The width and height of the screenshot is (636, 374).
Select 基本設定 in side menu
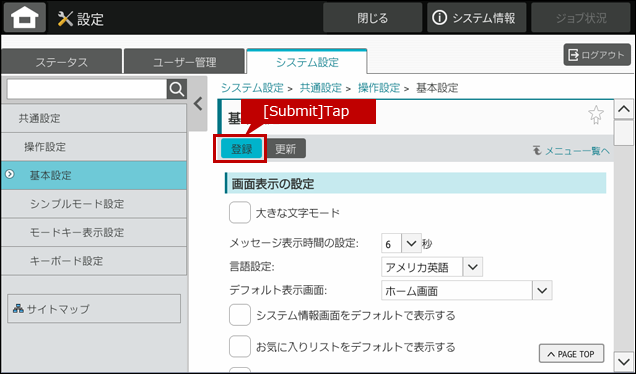94,175
